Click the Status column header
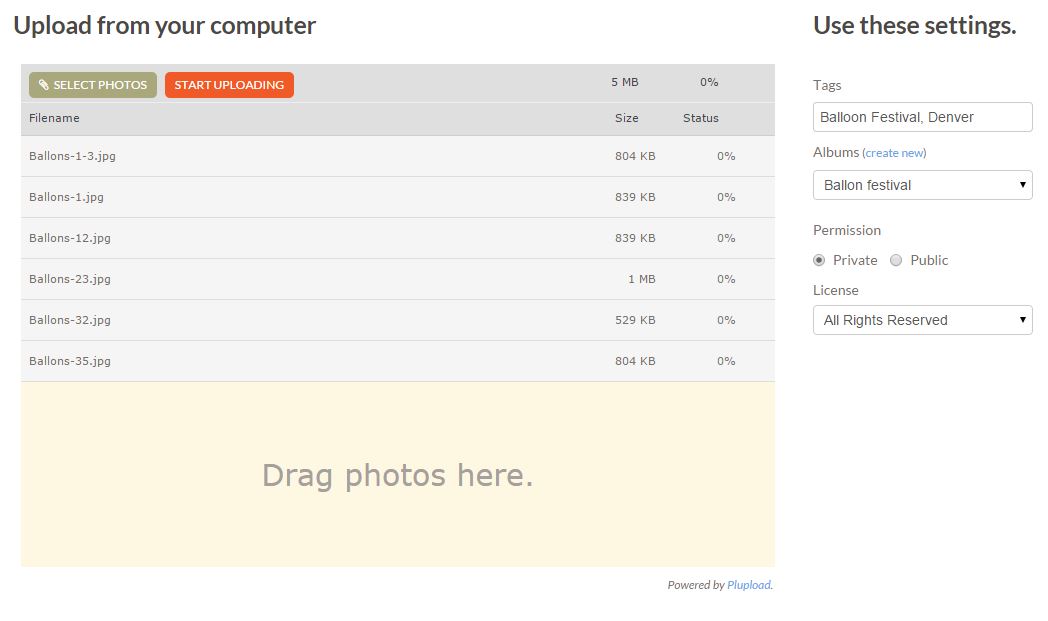This screenshot has width=1048, height=621. click(700, 118)
